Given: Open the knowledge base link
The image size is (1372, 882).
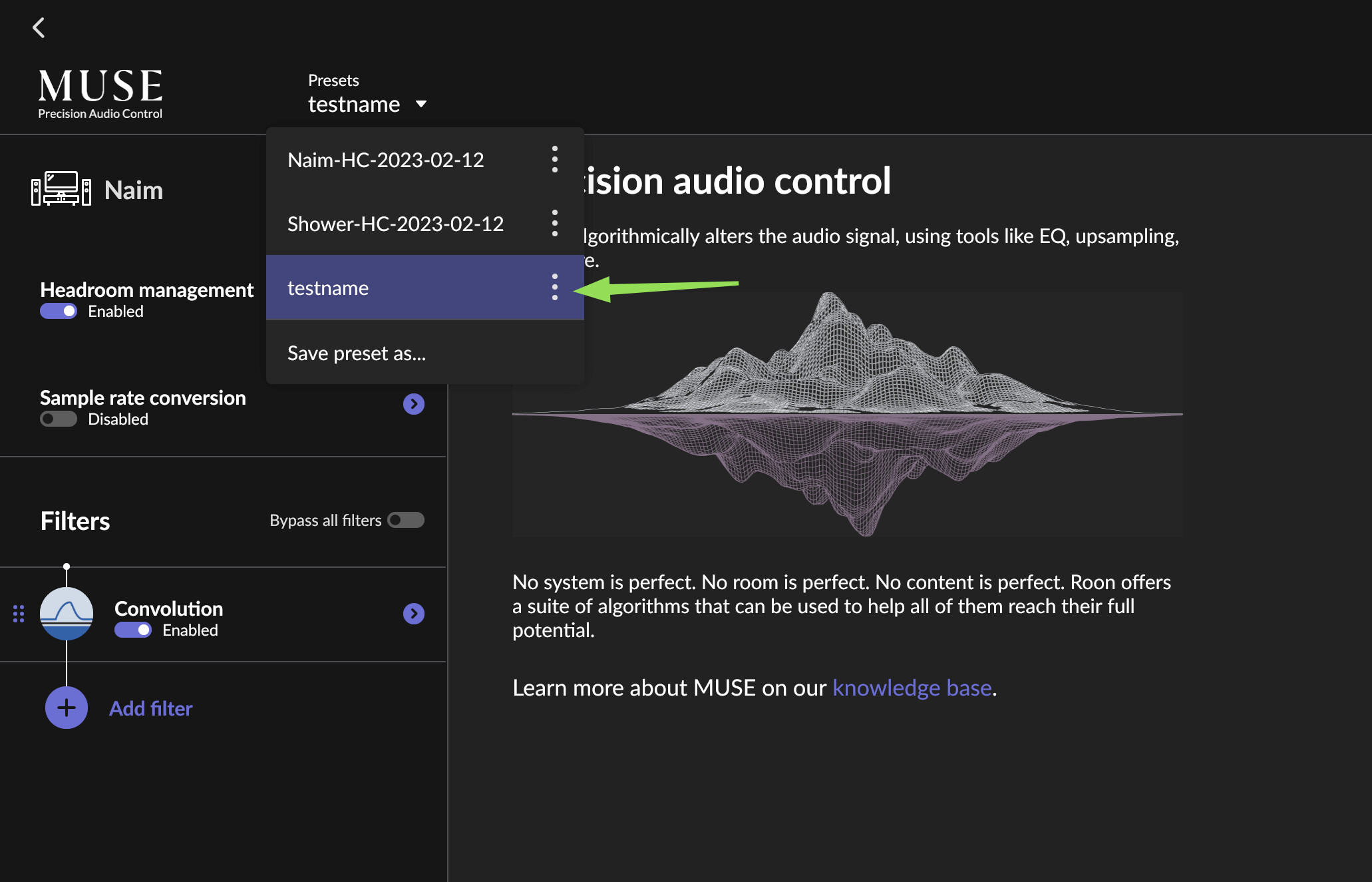Looking at the screenshot, I should coord(912,687).
